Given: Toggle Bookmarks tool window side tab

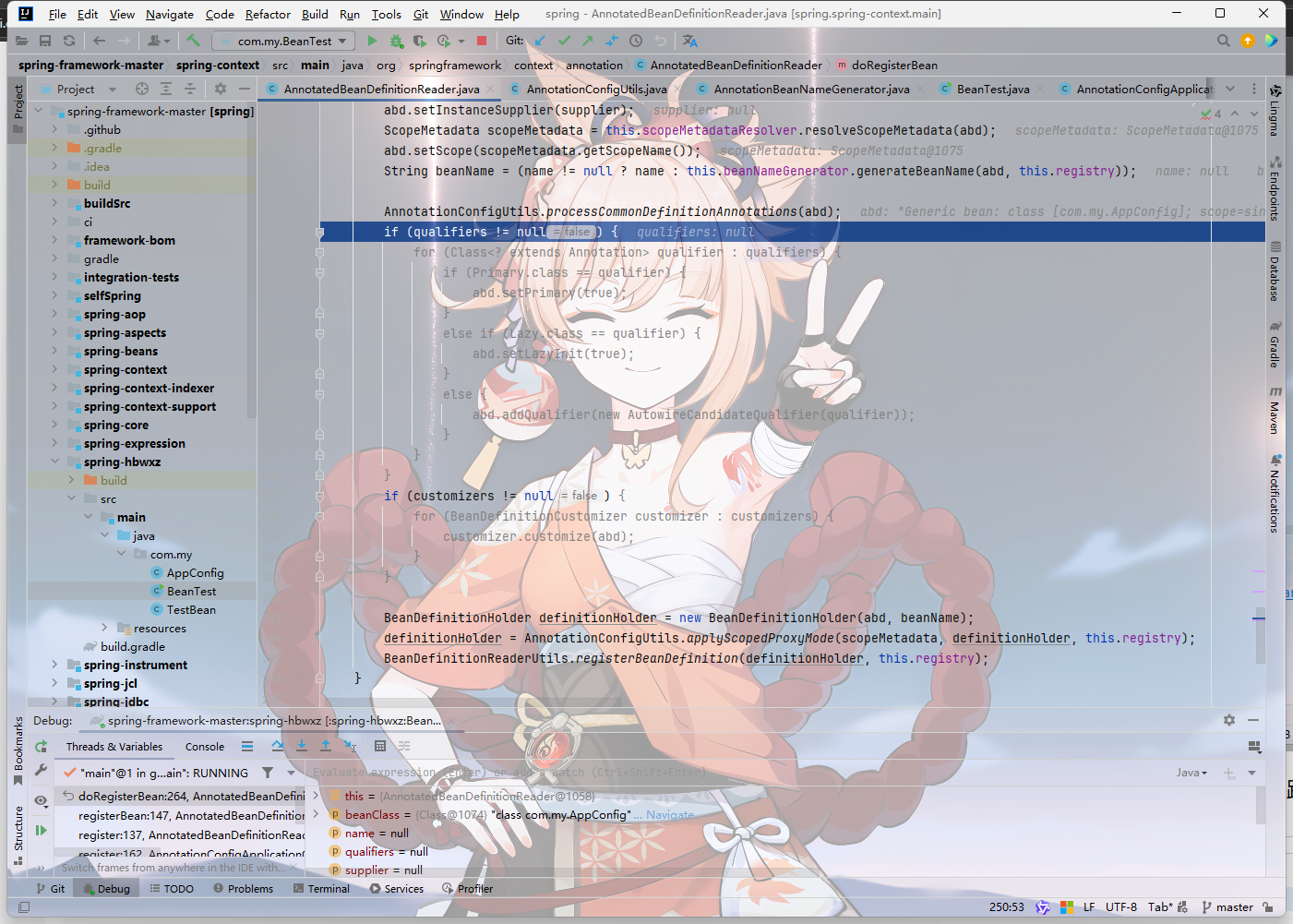Looking at the screenshot, I should pos(18,750).
